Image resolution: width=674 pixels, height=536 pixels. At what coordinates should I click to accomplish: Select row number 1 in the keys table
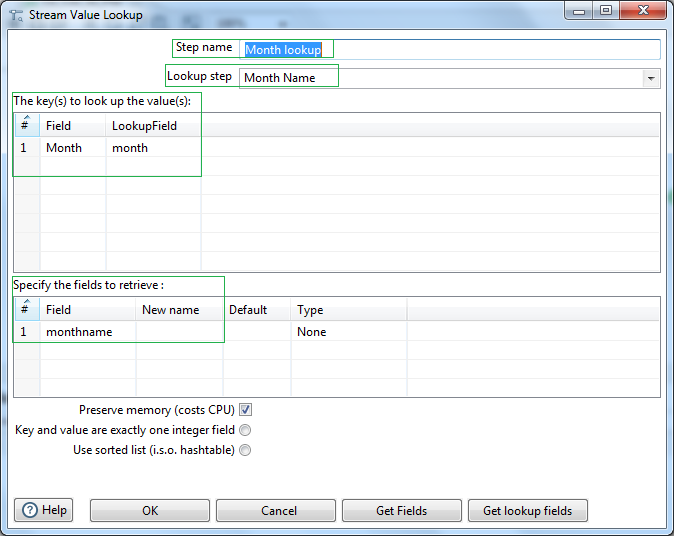click(27, 147)
